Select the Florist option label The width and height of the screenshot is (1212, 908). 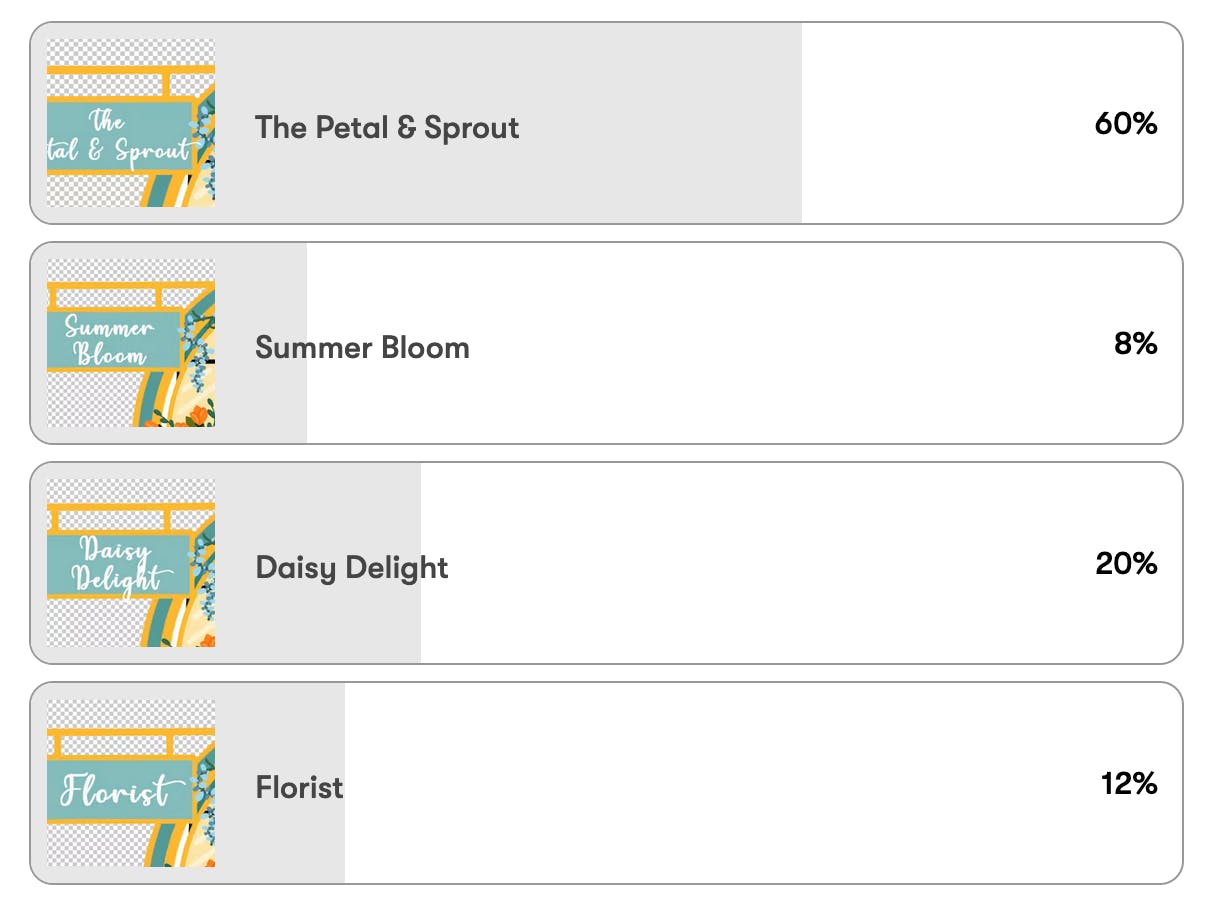(299, 788)
